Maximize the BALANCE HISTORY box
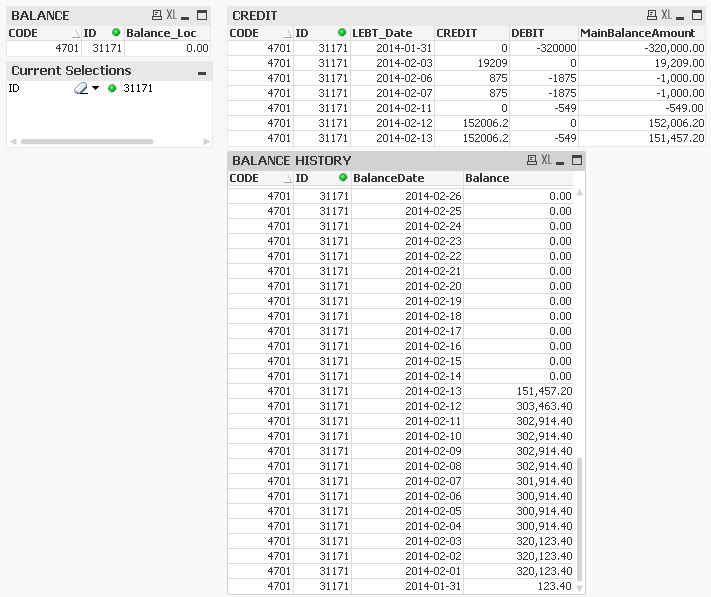Screen dimensions: 711x597 pyautogui.click(x=577, y=160)
